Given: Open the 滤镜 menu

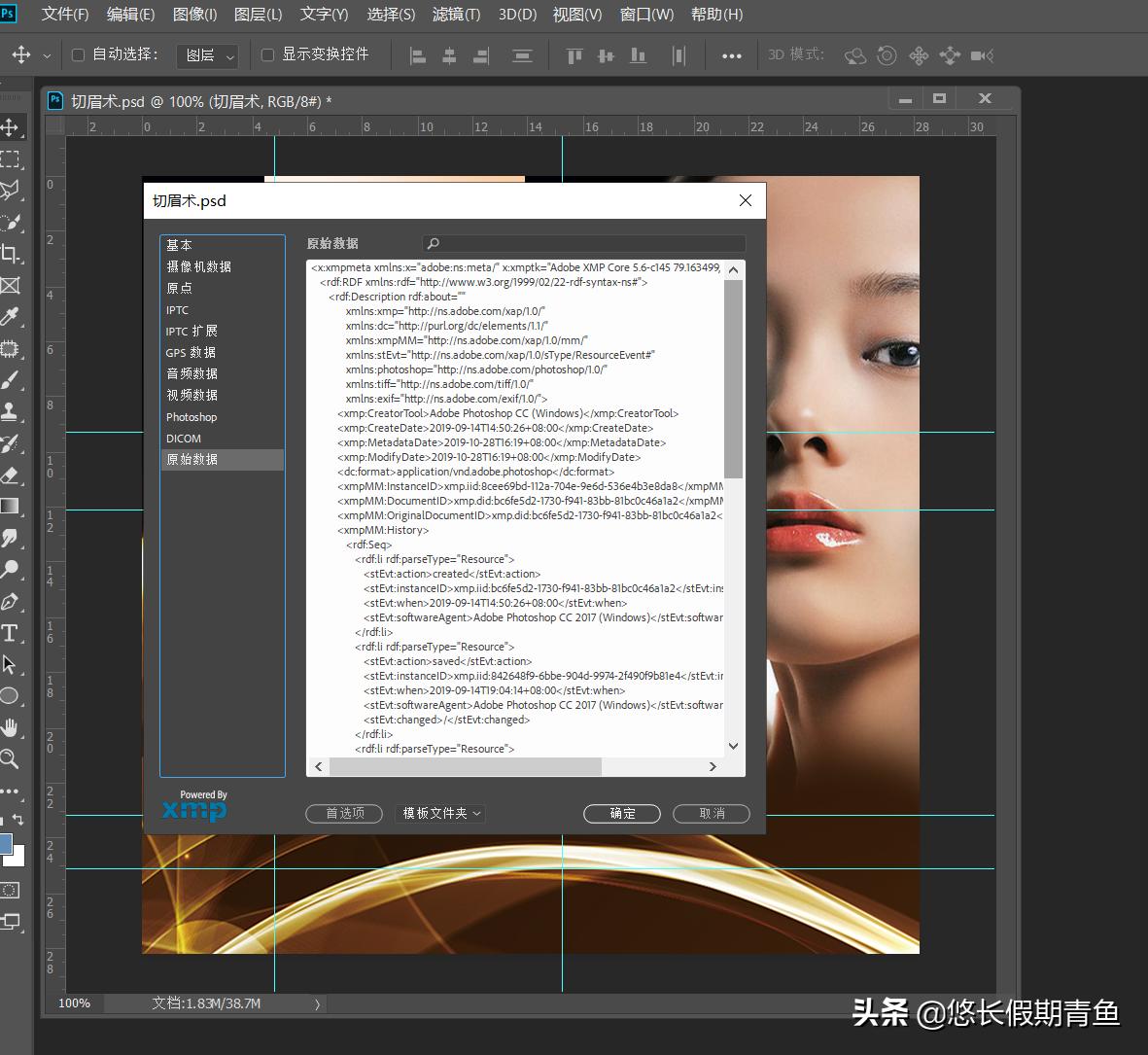Looking at the screenshot, I should click(x=455, y=15).
